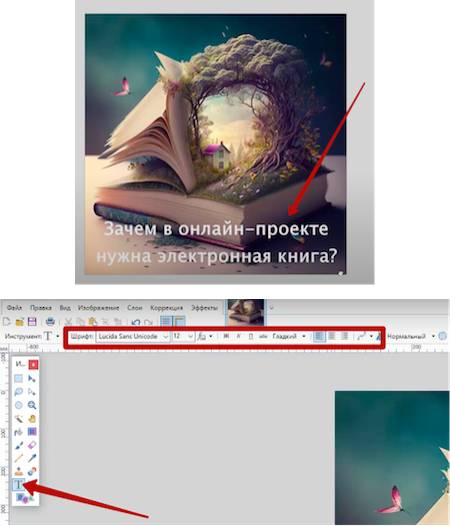Toggle left text alignment
The height and width of the screenshot is (526, 450).
[319, 336]
